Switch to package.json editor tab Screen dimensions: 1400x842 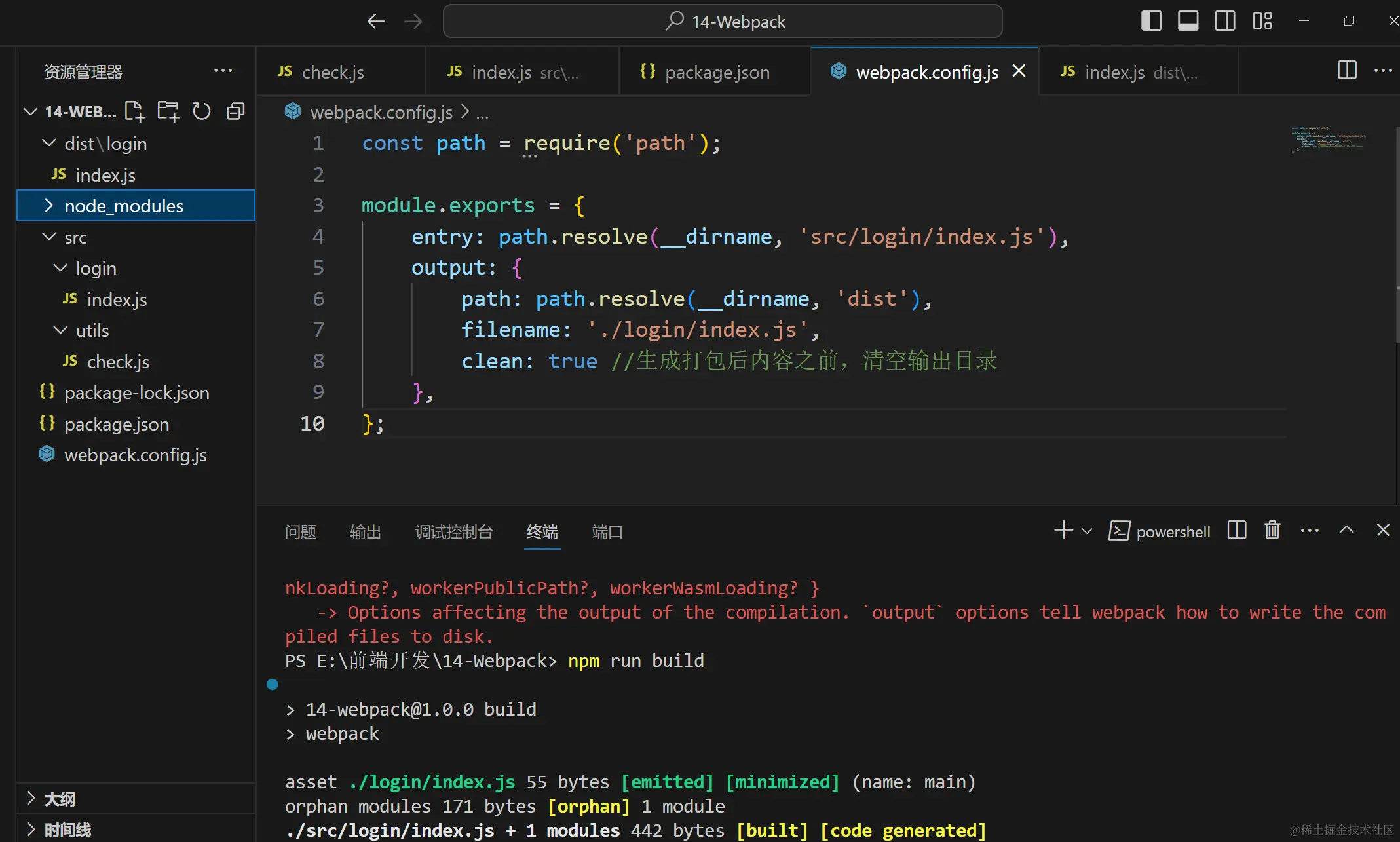pyautogui.click(x=714, y=71)
